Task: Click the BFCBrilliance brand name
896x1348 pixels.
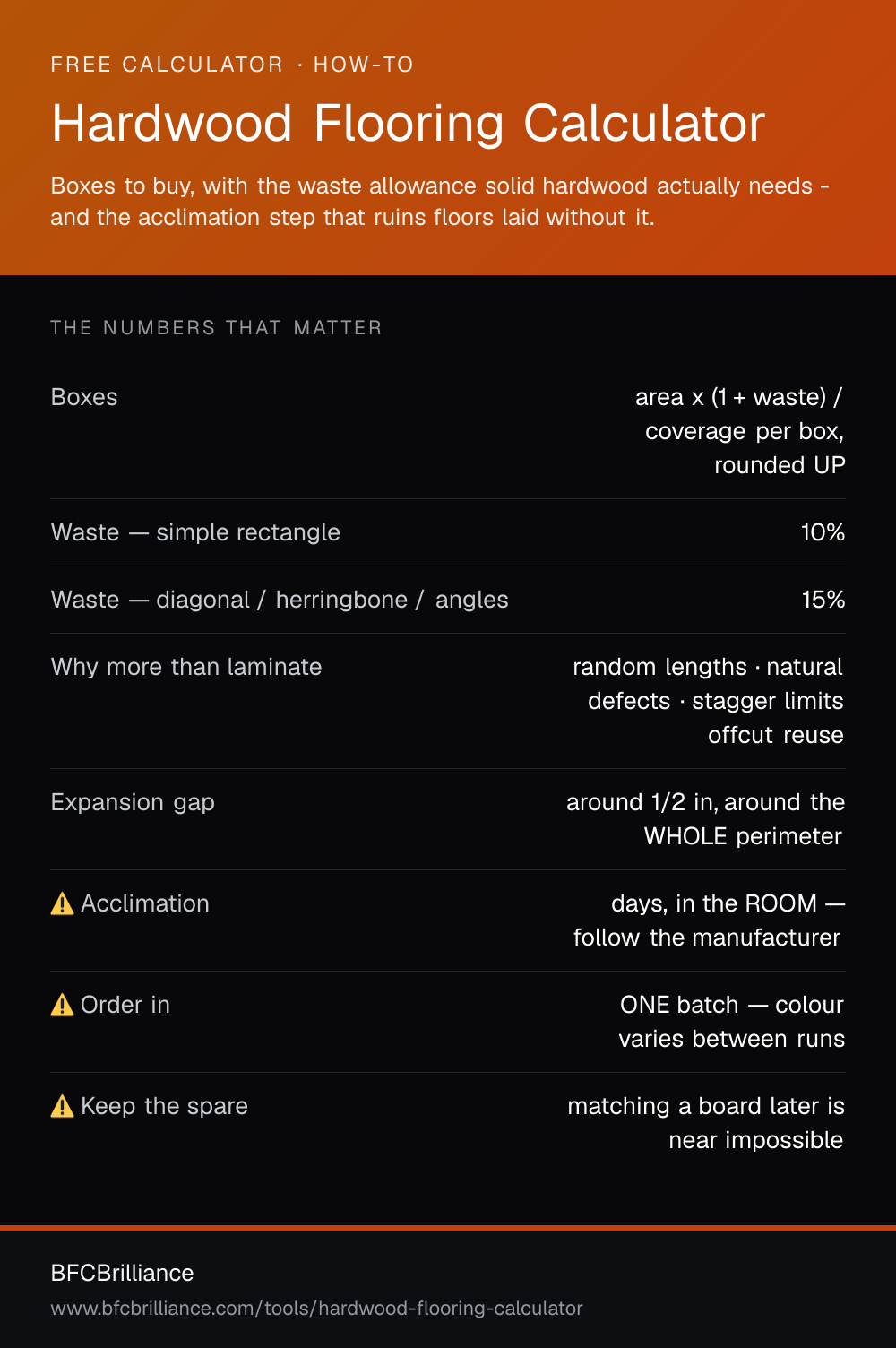Action: tap(122, 1273)
